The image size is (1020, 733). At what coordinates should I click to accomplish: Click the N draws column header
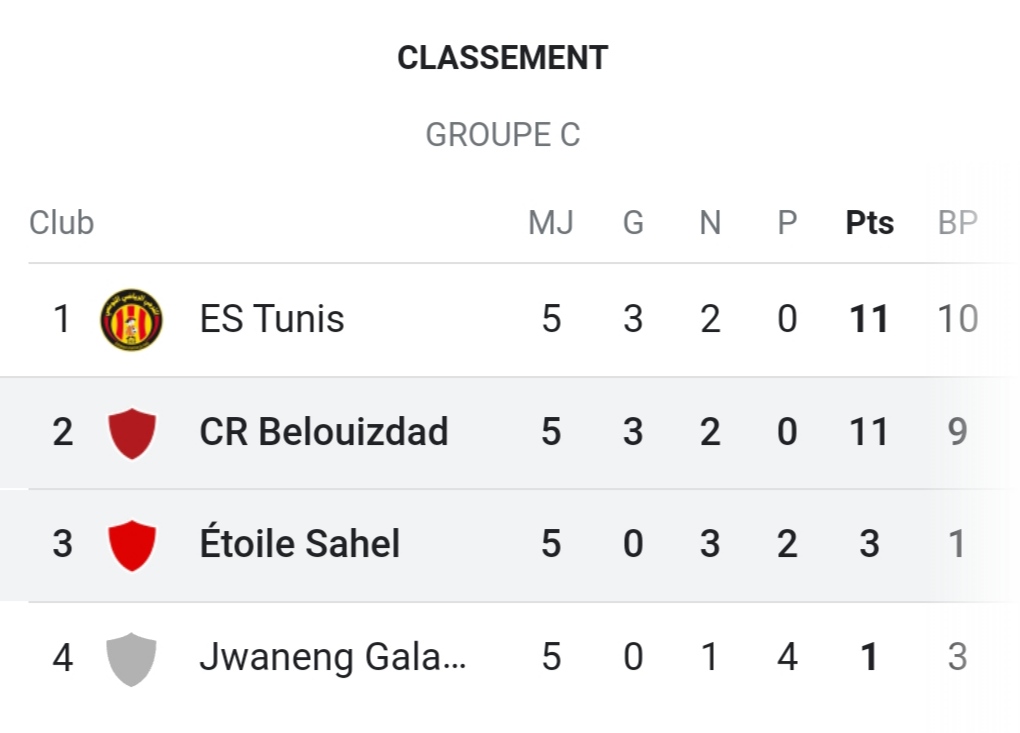coord(710,223)
